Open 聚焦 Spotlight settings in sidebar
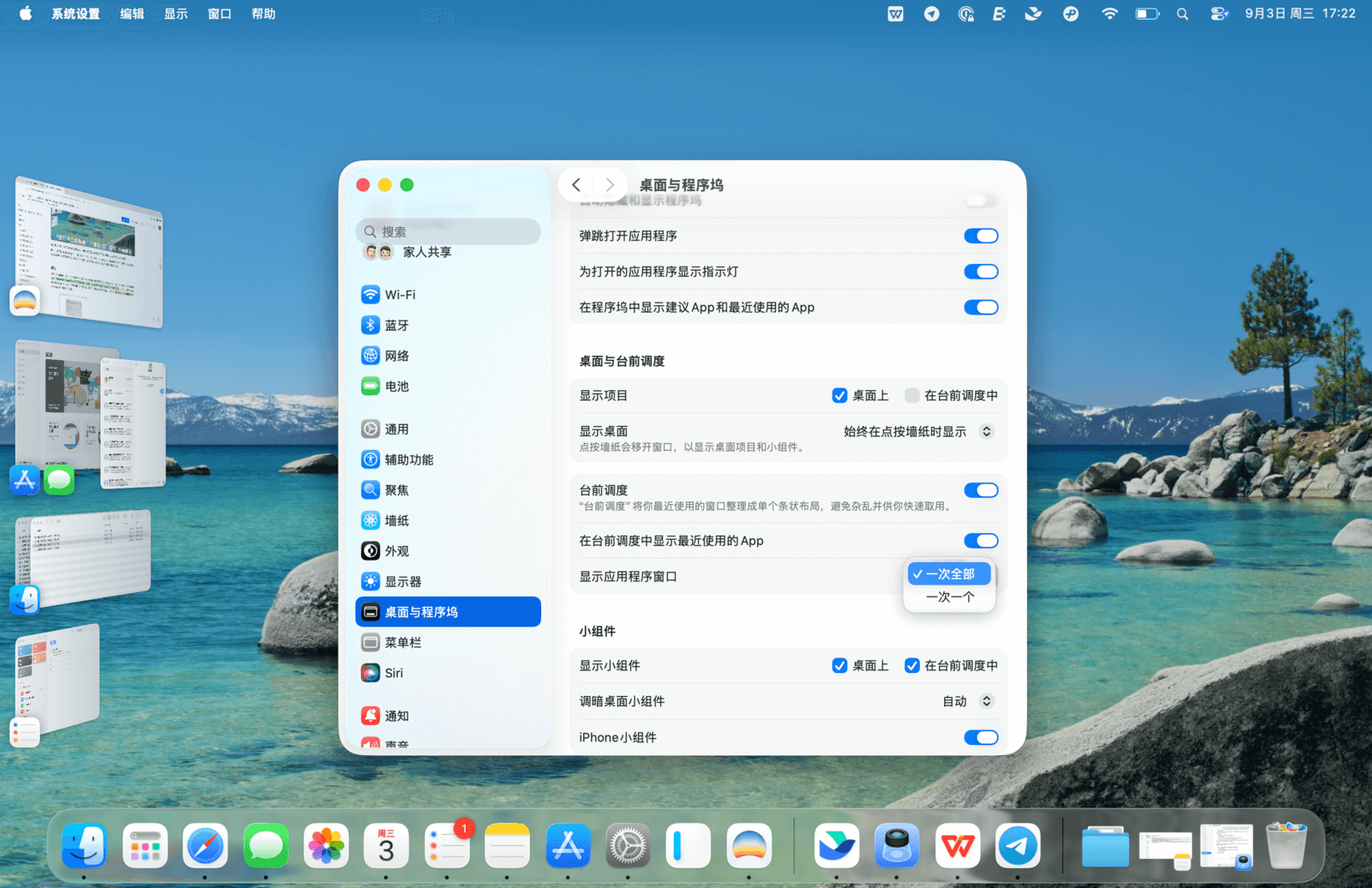The image size is (1372, 888). (396, 490)
